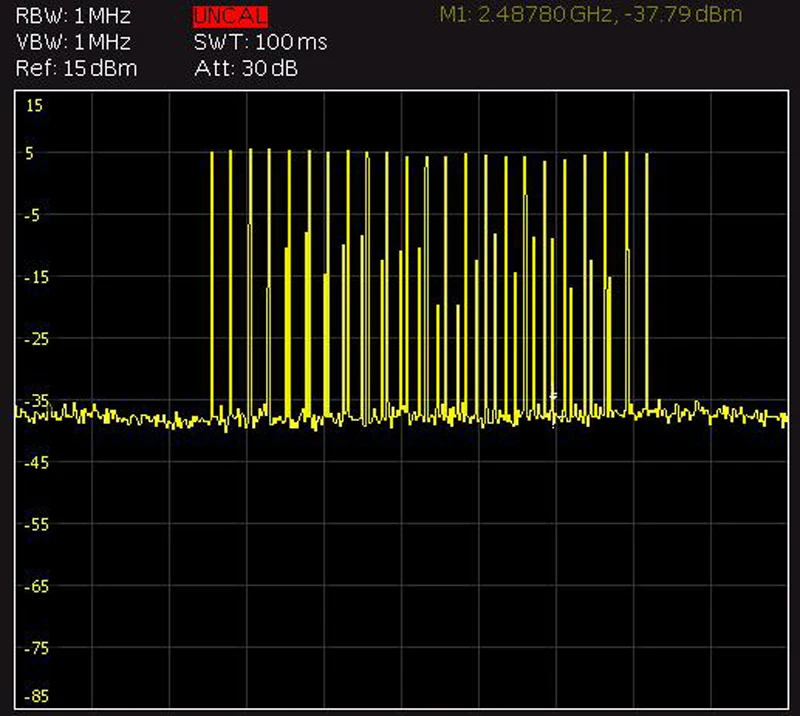800x716 pixels.
Task: Click the -25 axis label
Action: pos(36,339)
